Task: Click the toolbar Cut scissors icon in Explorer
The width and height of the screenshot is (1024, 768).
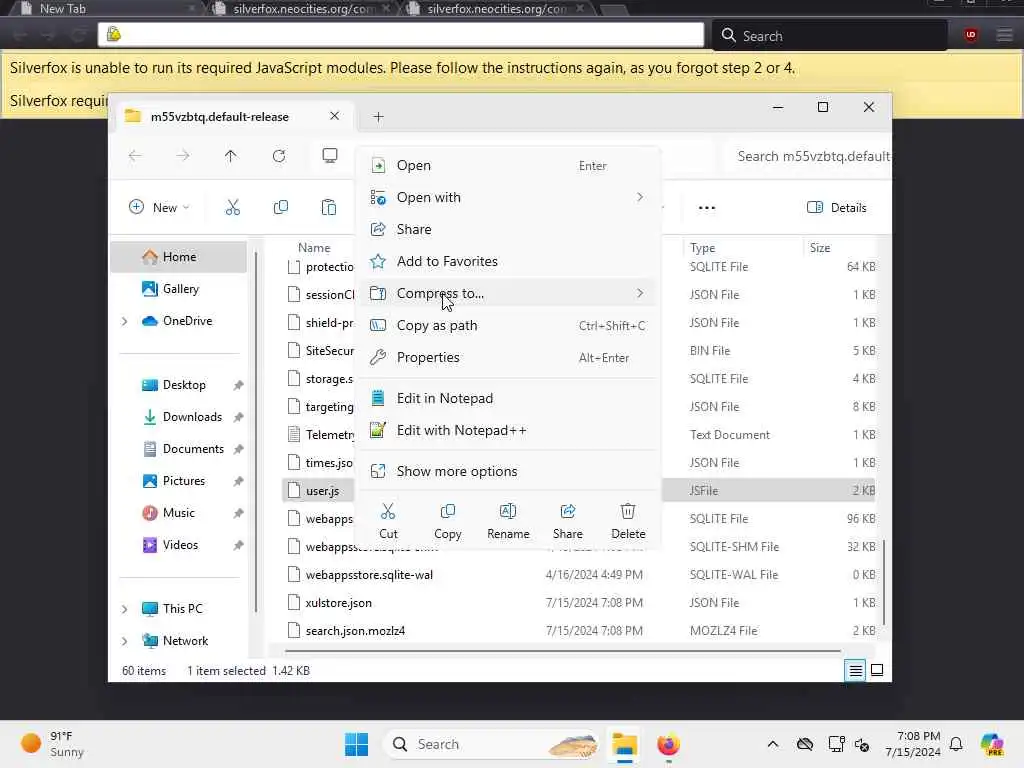Action: click(232, 208)
